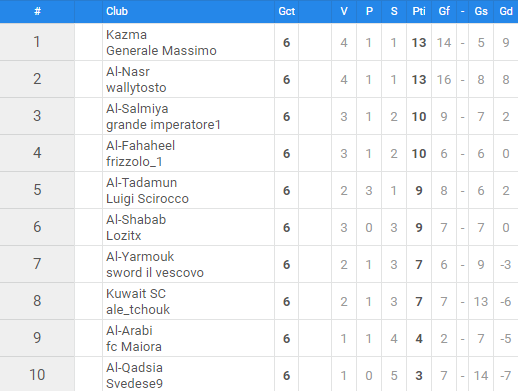Sort by the Gf column header

pyautogui.click(x=444, y=11)
